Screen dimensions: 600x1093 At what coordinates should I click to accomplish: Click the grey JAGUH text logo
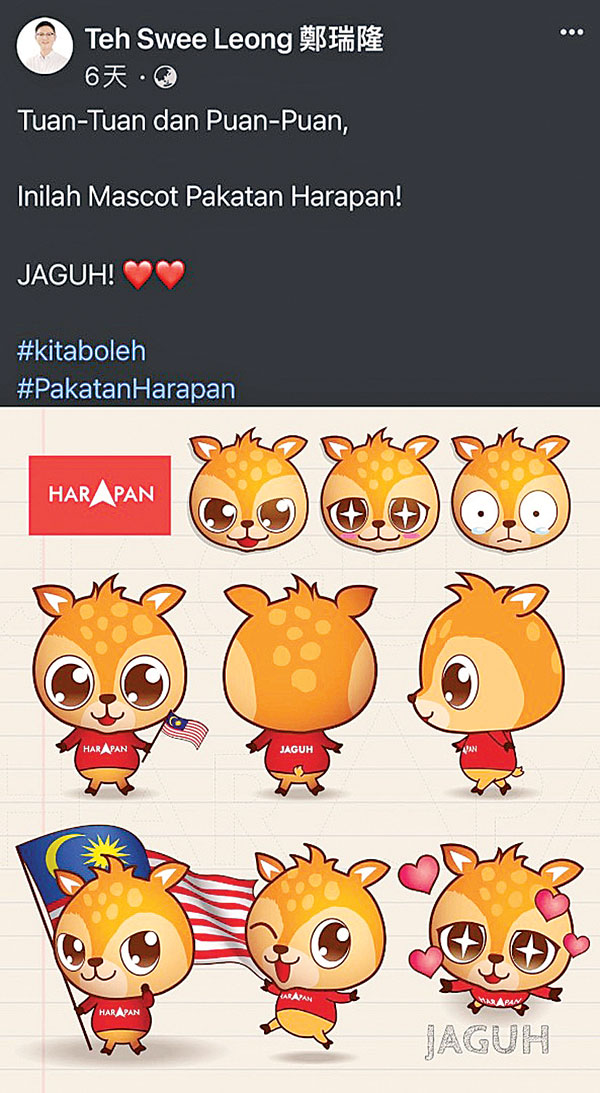[486, 1039]
